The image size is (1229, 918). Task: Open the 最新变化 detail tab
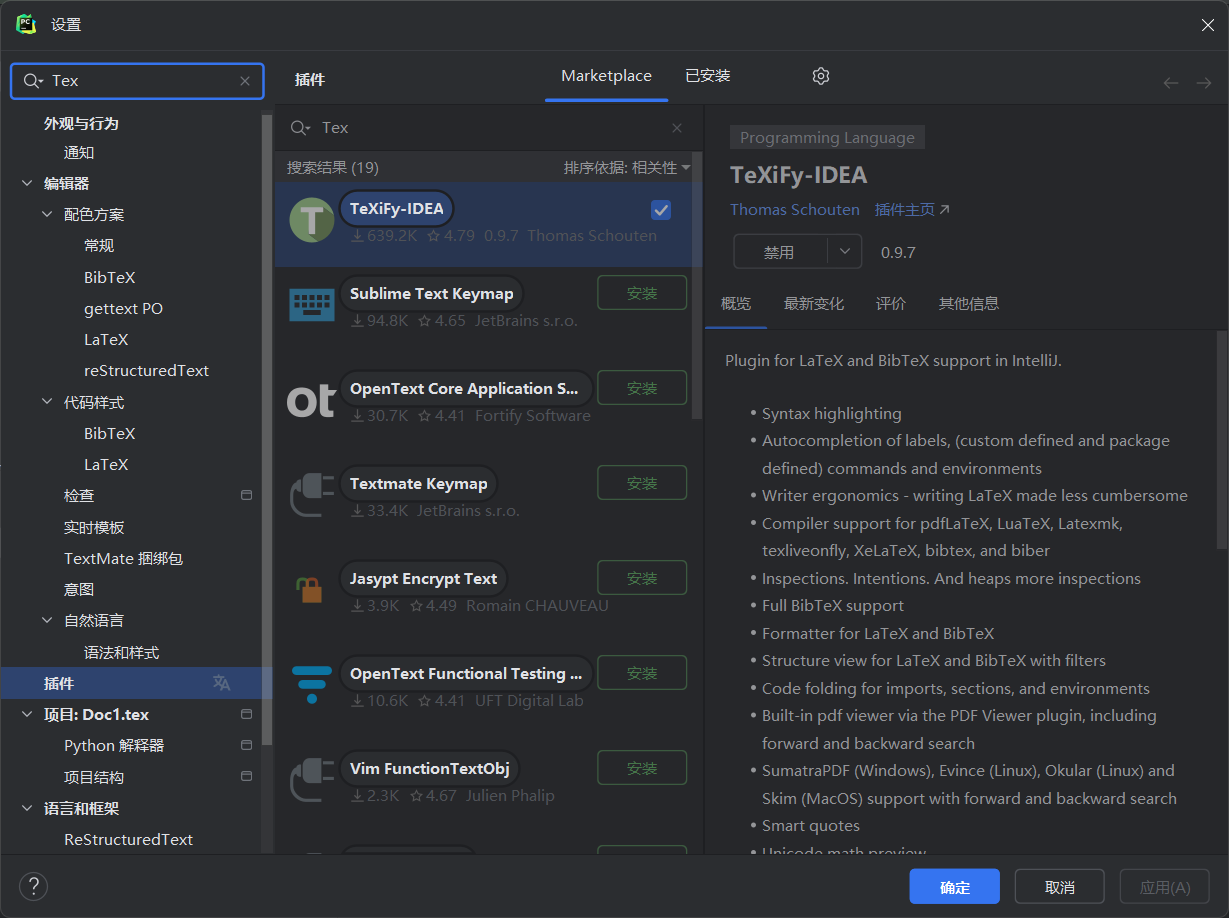[814, 303]
